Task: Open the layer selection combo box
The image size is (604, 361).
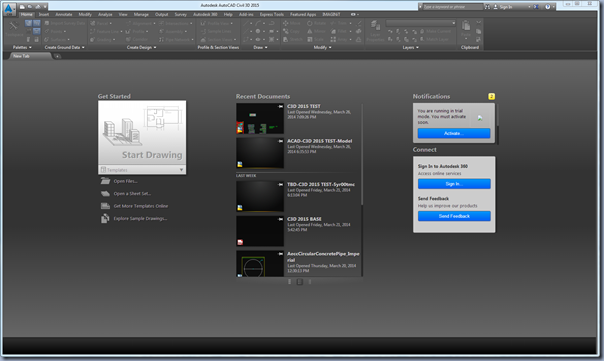Action: (x=421, y=23)
